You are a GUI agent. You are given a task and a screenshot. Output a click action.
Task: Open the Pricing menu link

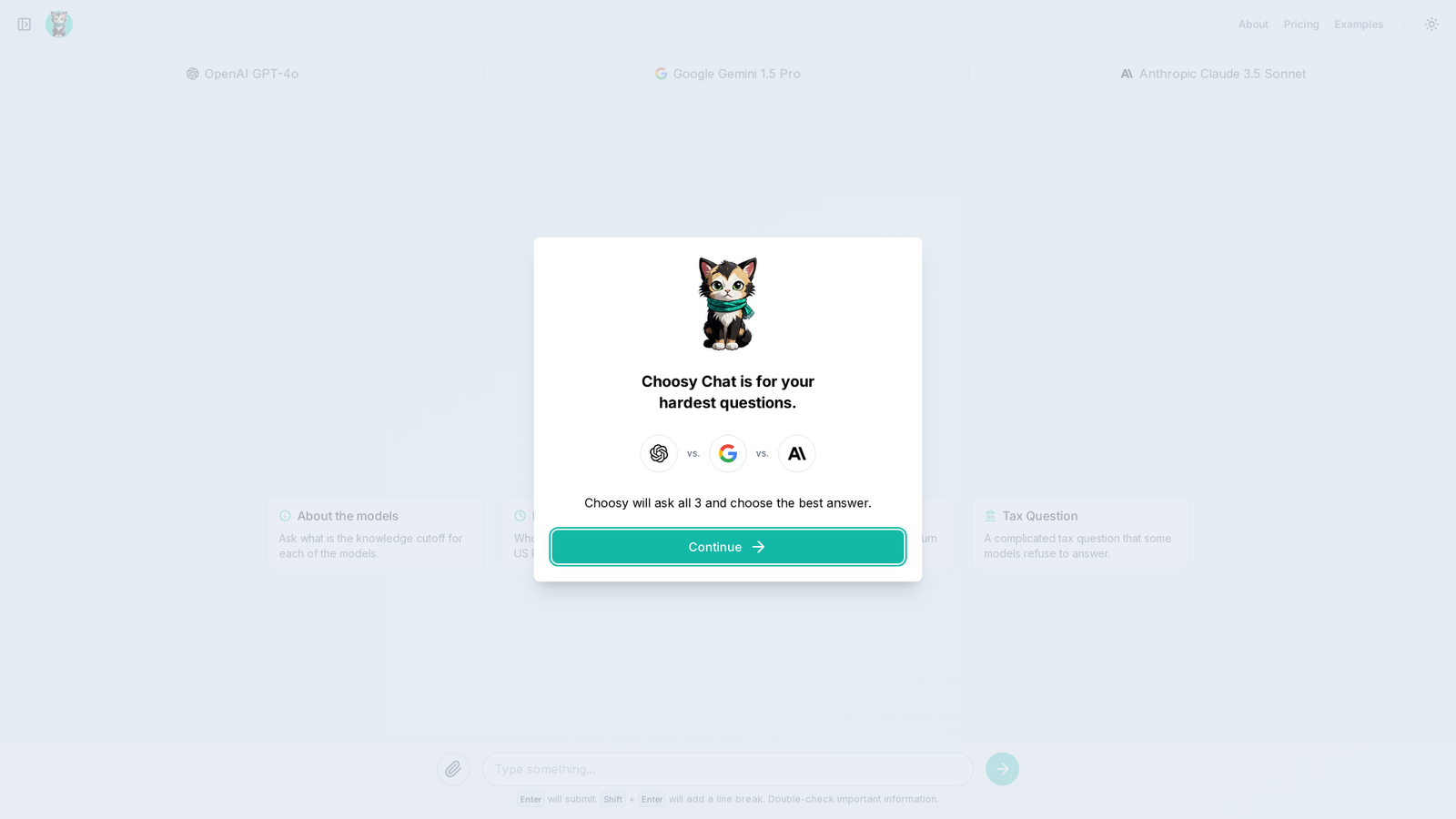[1301, 25]
